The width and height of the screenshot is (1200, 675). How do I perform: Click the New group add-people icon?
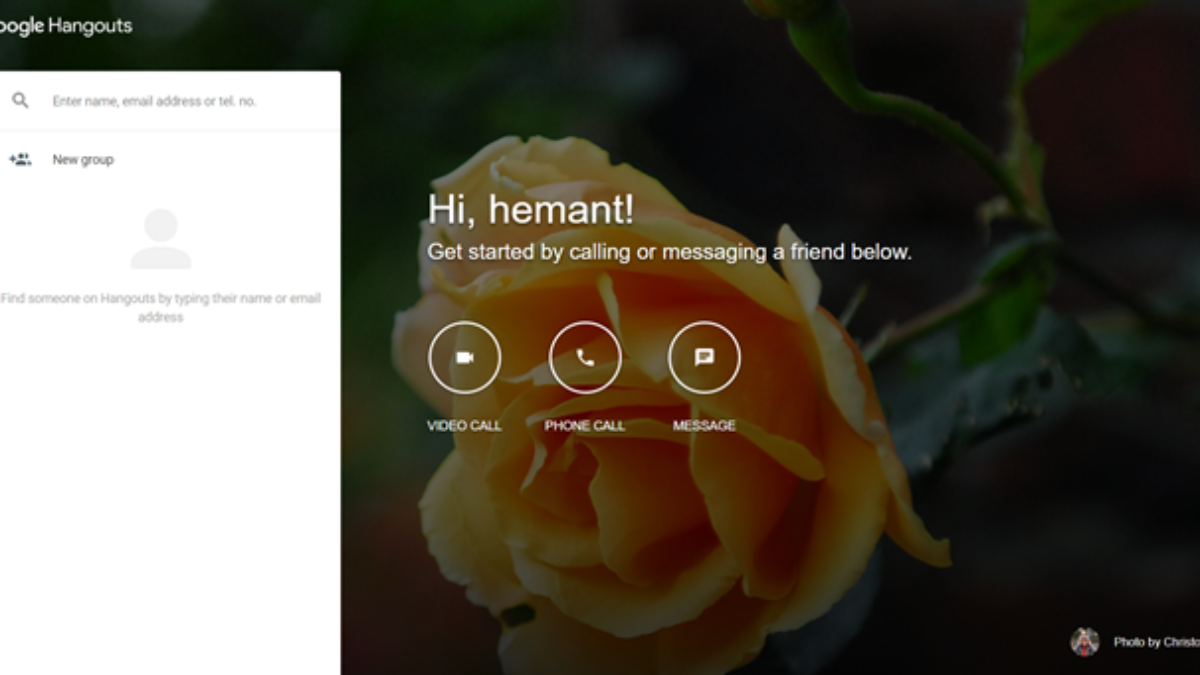pos(20,159)
